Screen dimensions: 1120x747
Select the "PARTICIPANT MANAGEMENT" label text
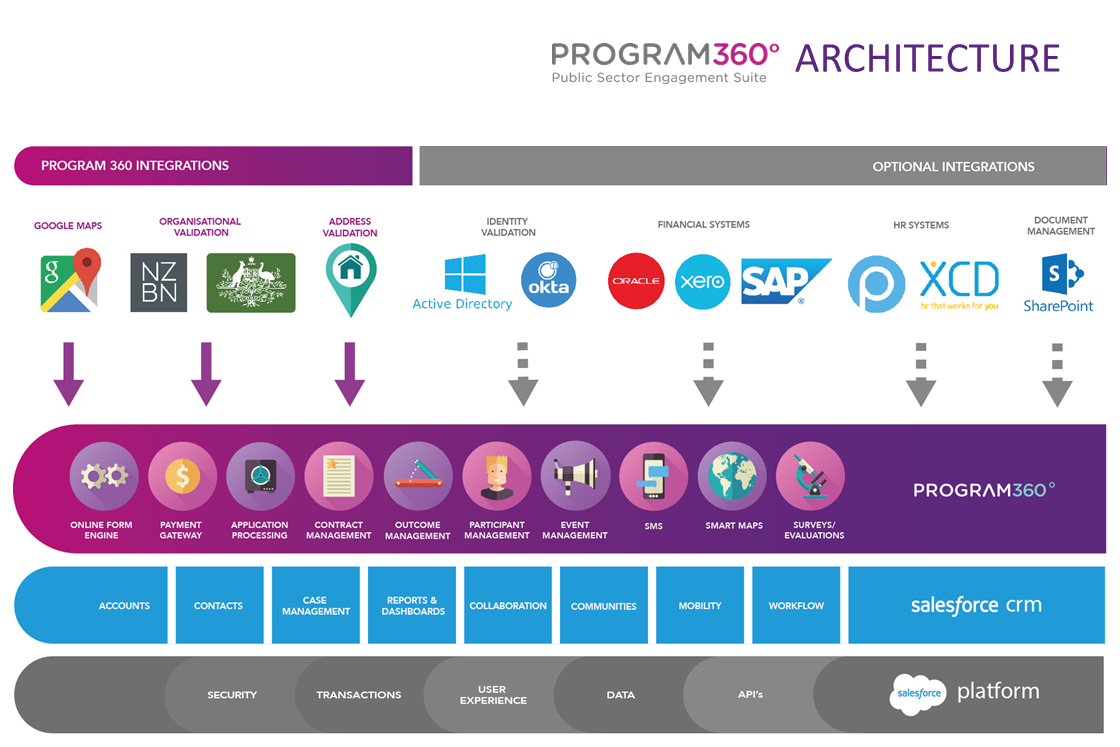[497, 530]
